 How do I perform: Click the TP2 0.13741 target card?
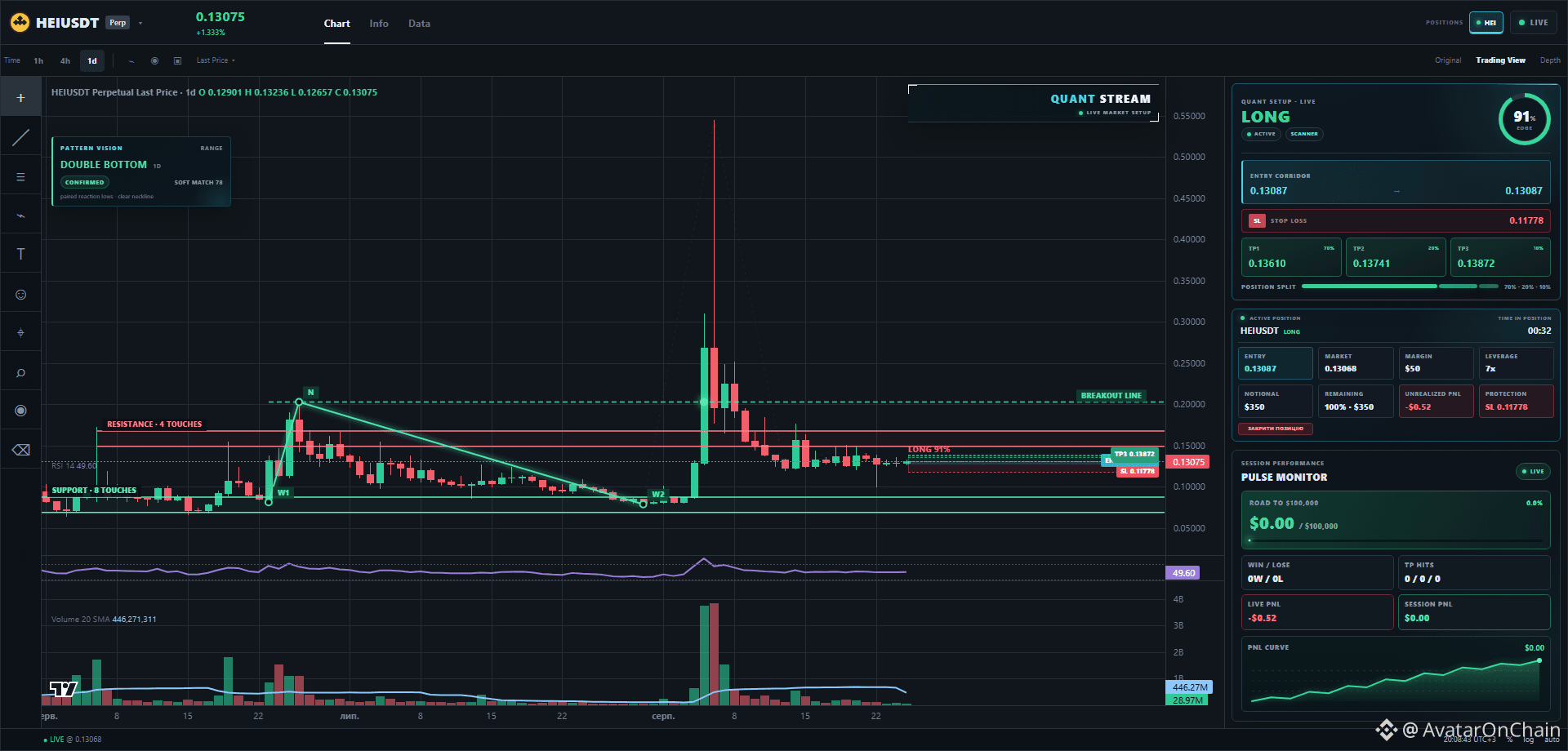pos(1396,257)
